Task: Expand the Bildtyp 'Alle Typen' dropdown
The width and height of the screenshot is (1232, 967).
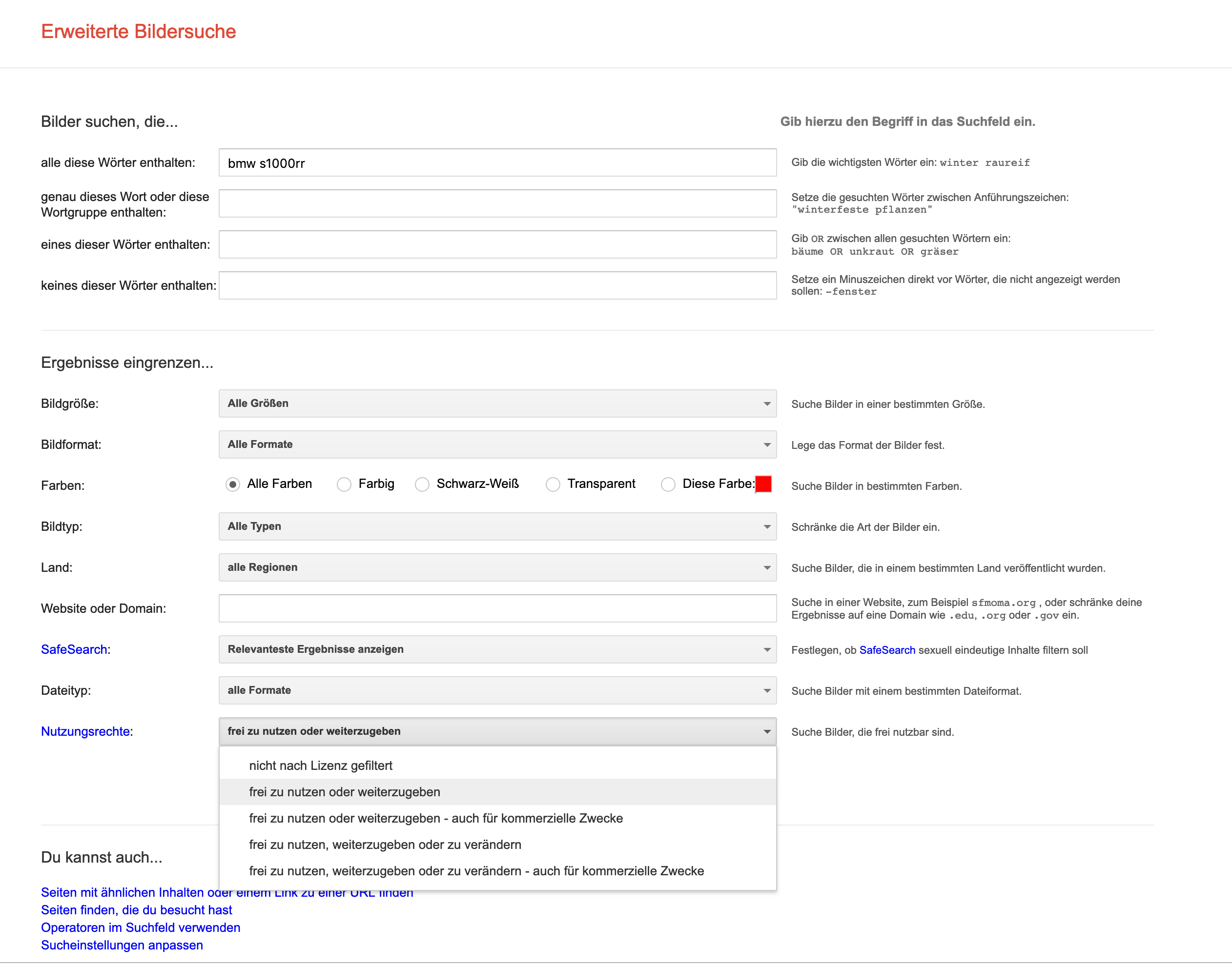Action: click(497, 526)
